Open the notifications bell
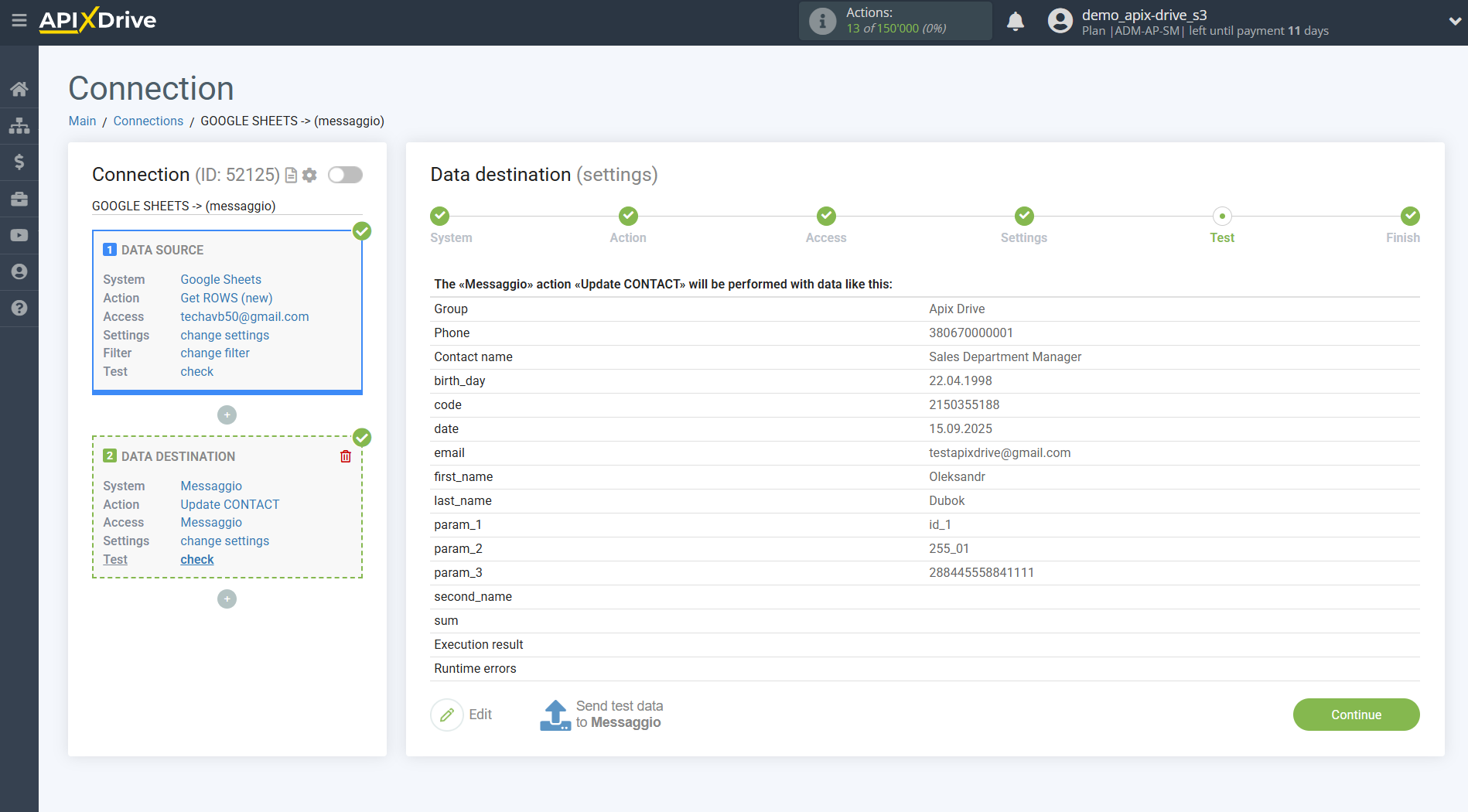 click(x=1016, y=21)
